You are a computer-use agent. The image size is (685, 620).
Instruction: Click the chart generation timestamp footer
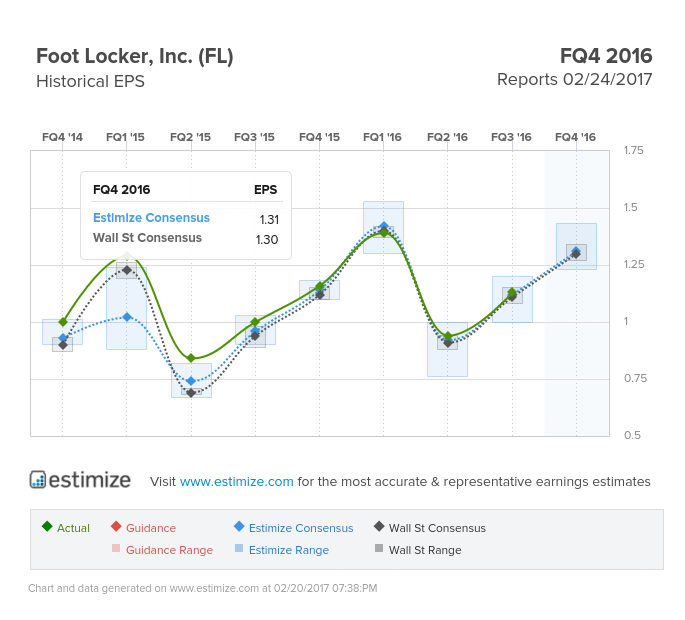[x=203, y=588]
